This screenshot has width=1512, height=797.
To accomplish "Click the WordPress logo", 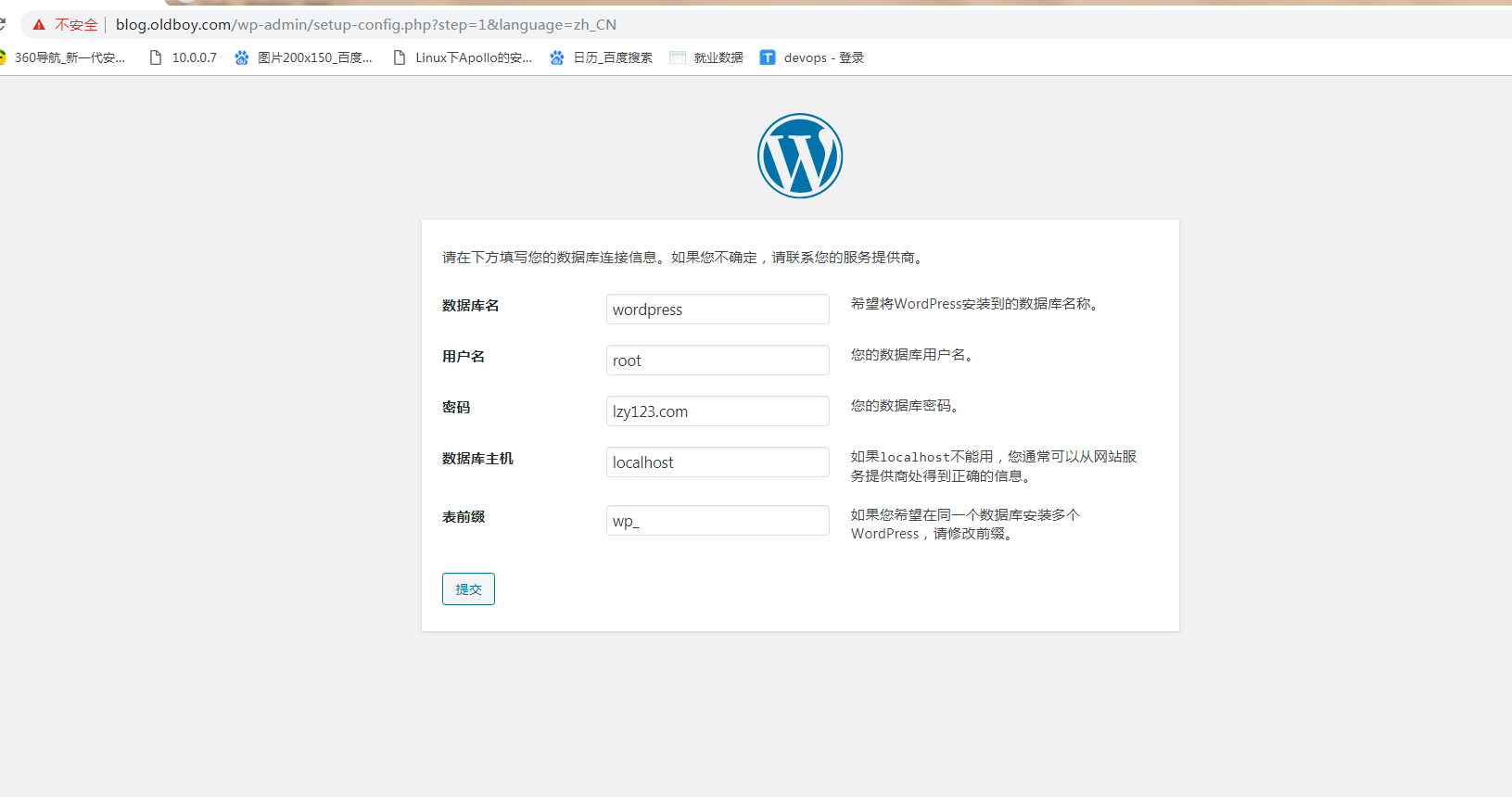I will click(x=800, y=156).
